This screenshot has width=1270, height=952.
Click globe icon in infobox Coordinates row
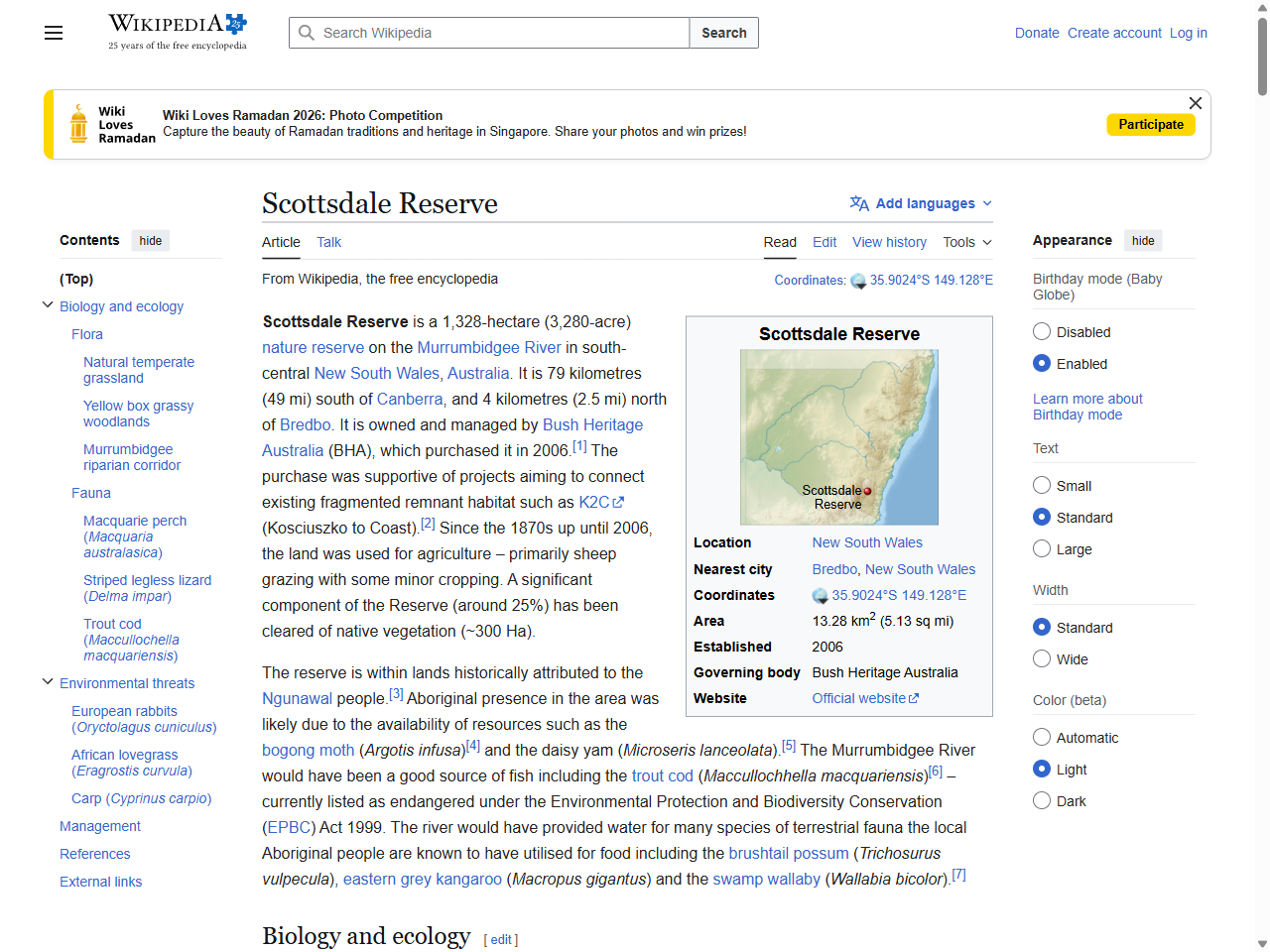[x=821, y=596]
